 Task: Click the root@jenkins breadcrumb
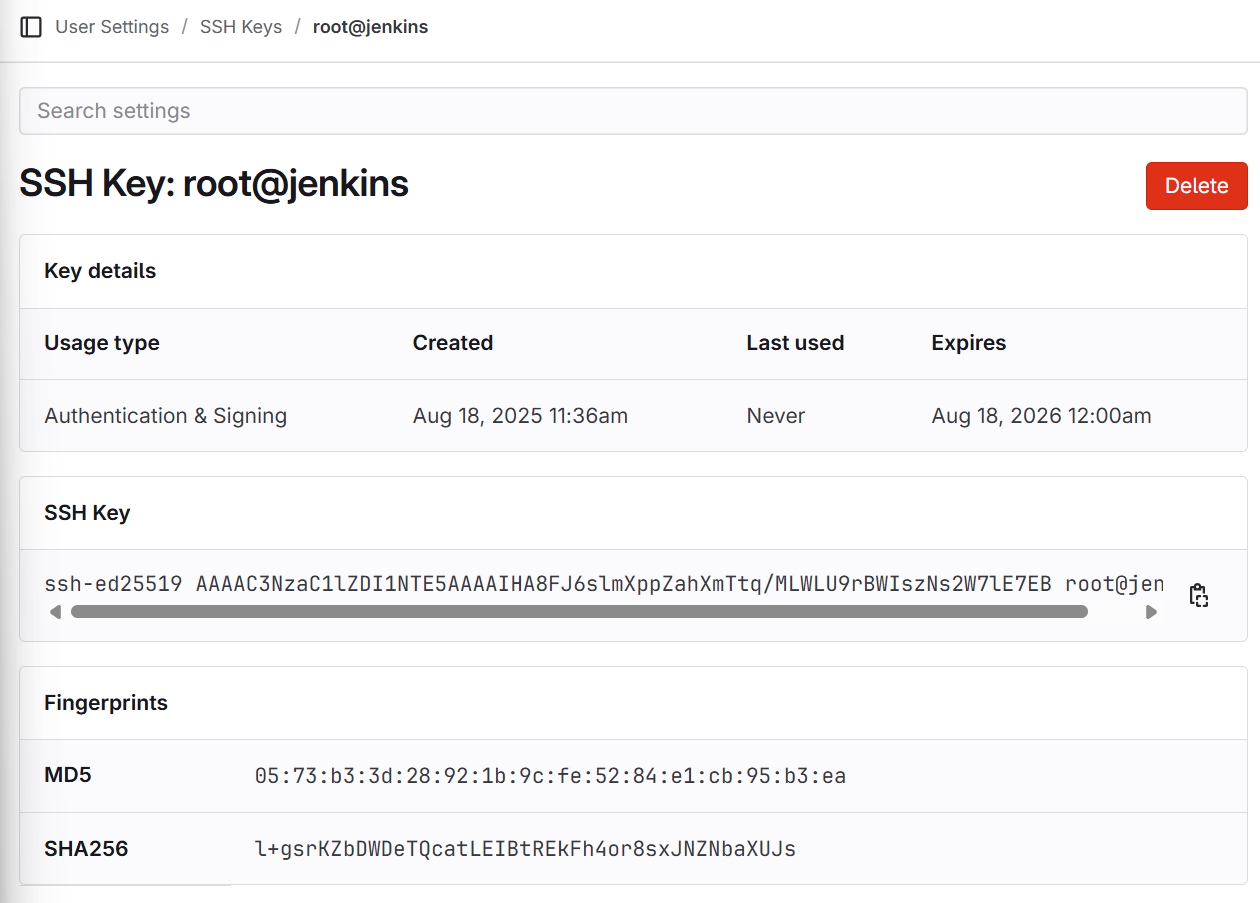coord(370,27)
